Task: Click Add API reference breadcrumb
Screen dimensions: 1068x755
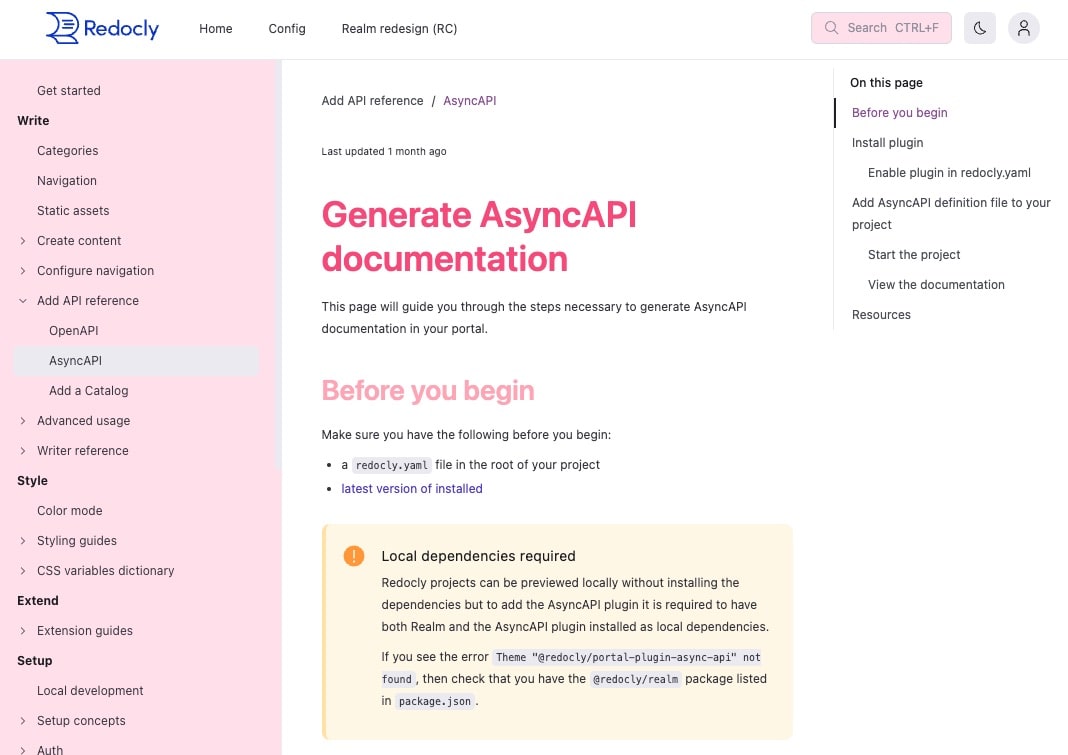Action: (372, 101)
